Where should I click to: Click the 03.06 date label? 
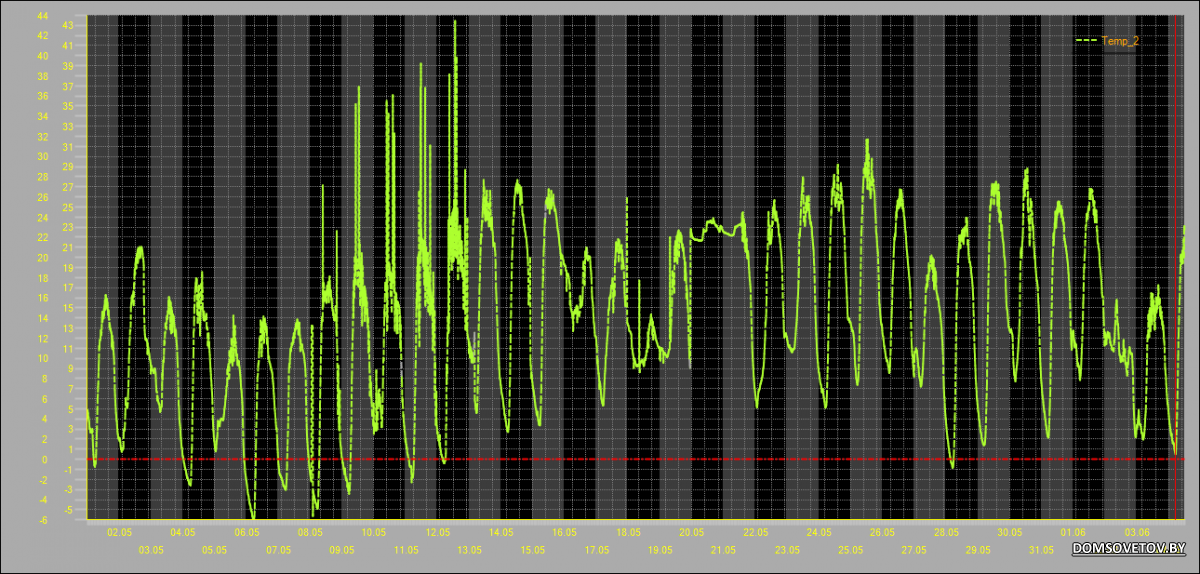point(1137,533)
